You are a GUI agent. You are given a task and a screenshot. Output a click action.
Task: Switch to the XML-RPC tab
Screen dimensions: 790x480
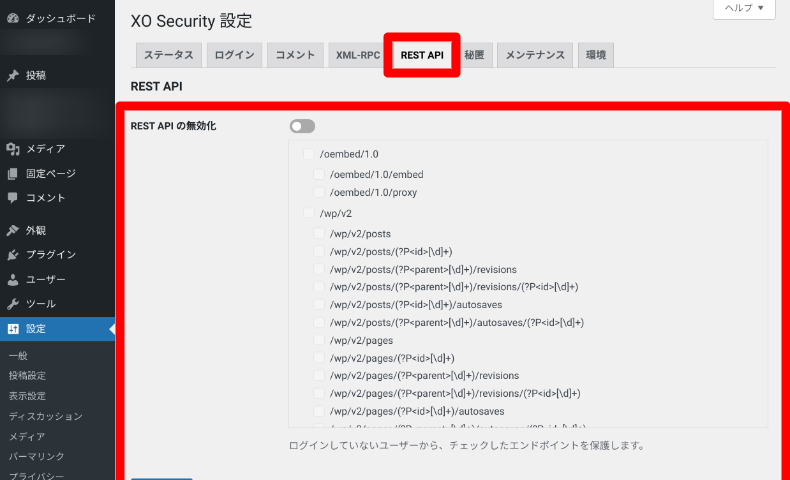(358, 55)
